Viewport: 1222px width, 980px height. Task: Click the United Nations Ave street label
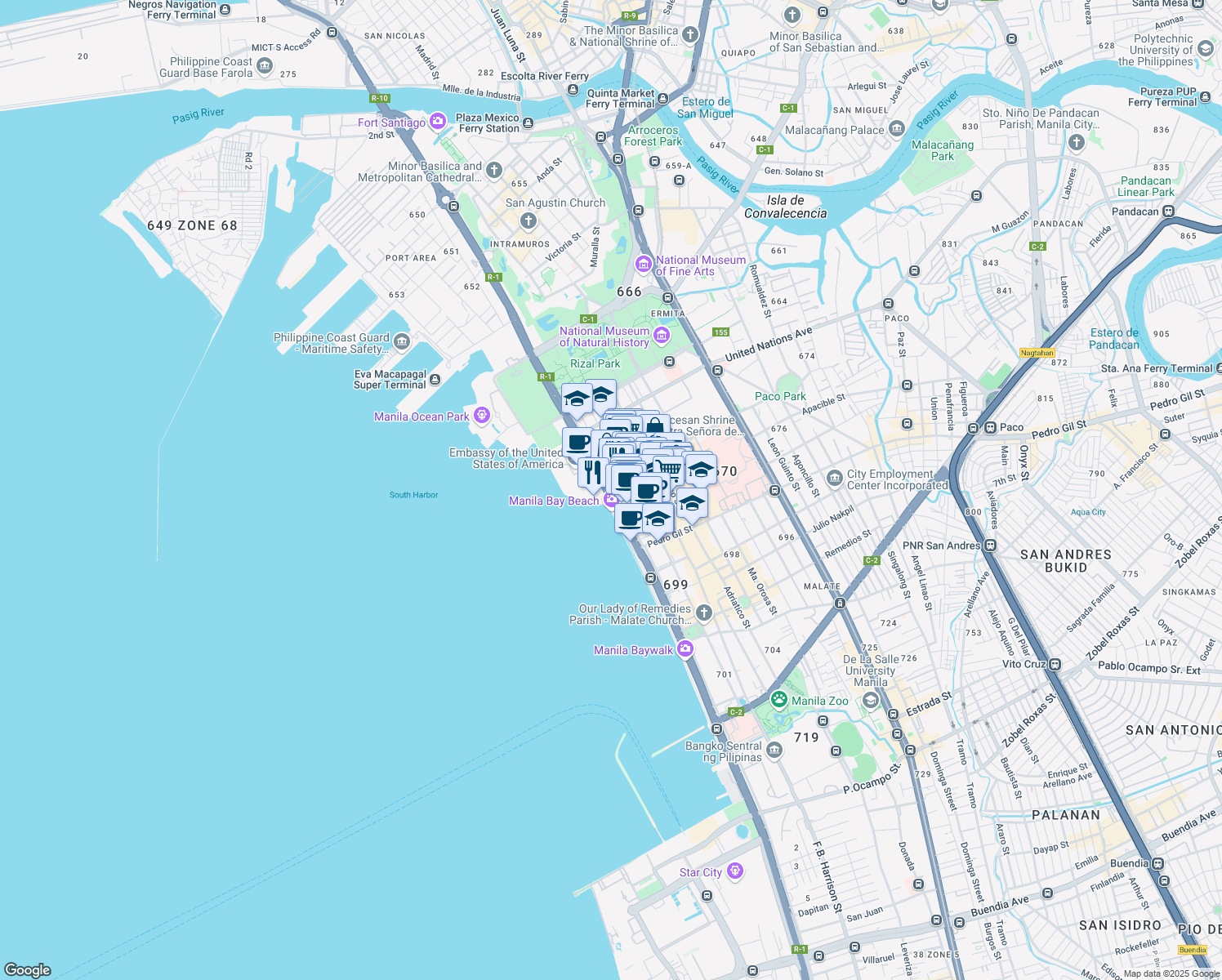(x=769, y=344)
